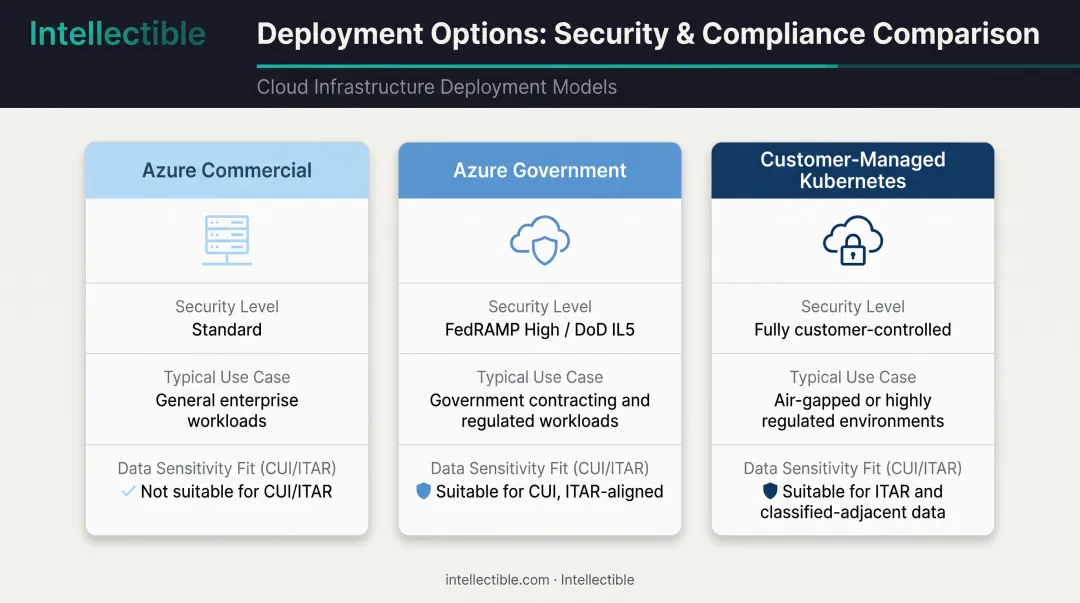Click Government contracting and regulated workloads text
Screen dimensions: 1080x603
click(540, 411)
